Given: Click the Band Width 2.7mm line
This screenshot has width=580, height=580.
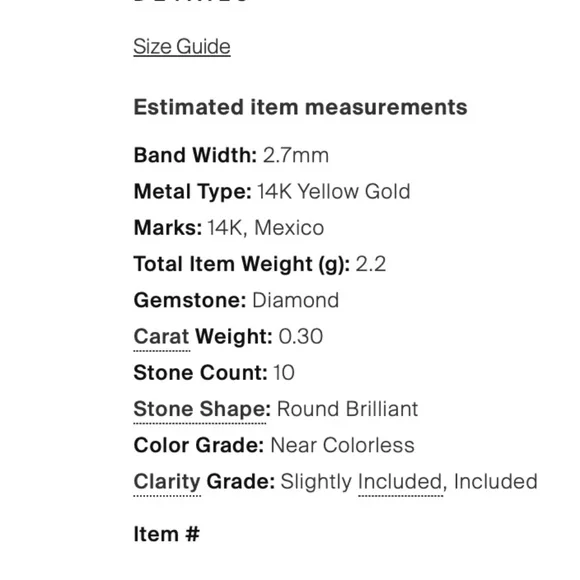Looking at the screenshot, I should [x=231, y=155].
